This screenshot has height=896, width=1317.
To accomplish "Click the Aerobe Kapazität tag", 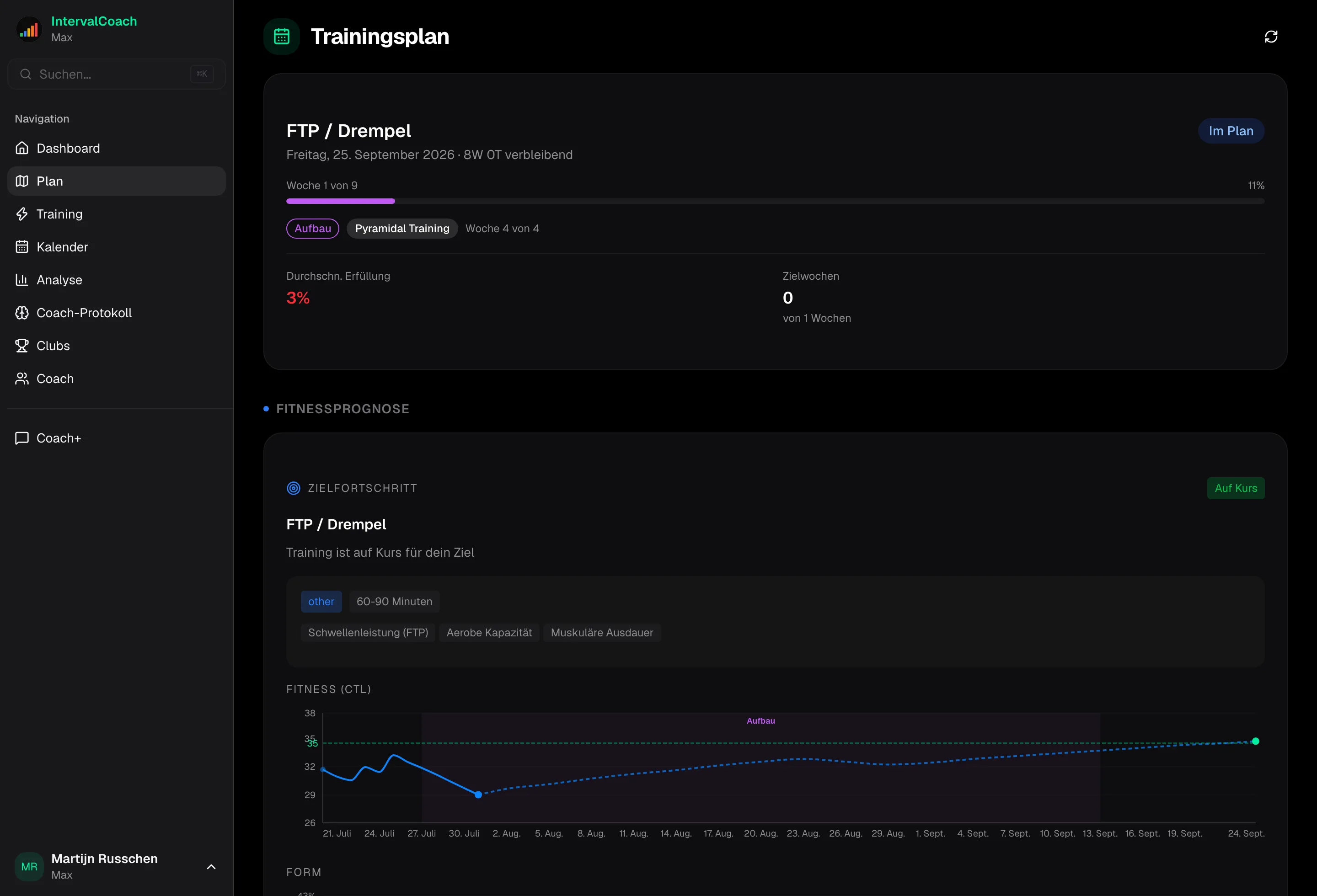I will pyautogui.click(x=489, y=633).
